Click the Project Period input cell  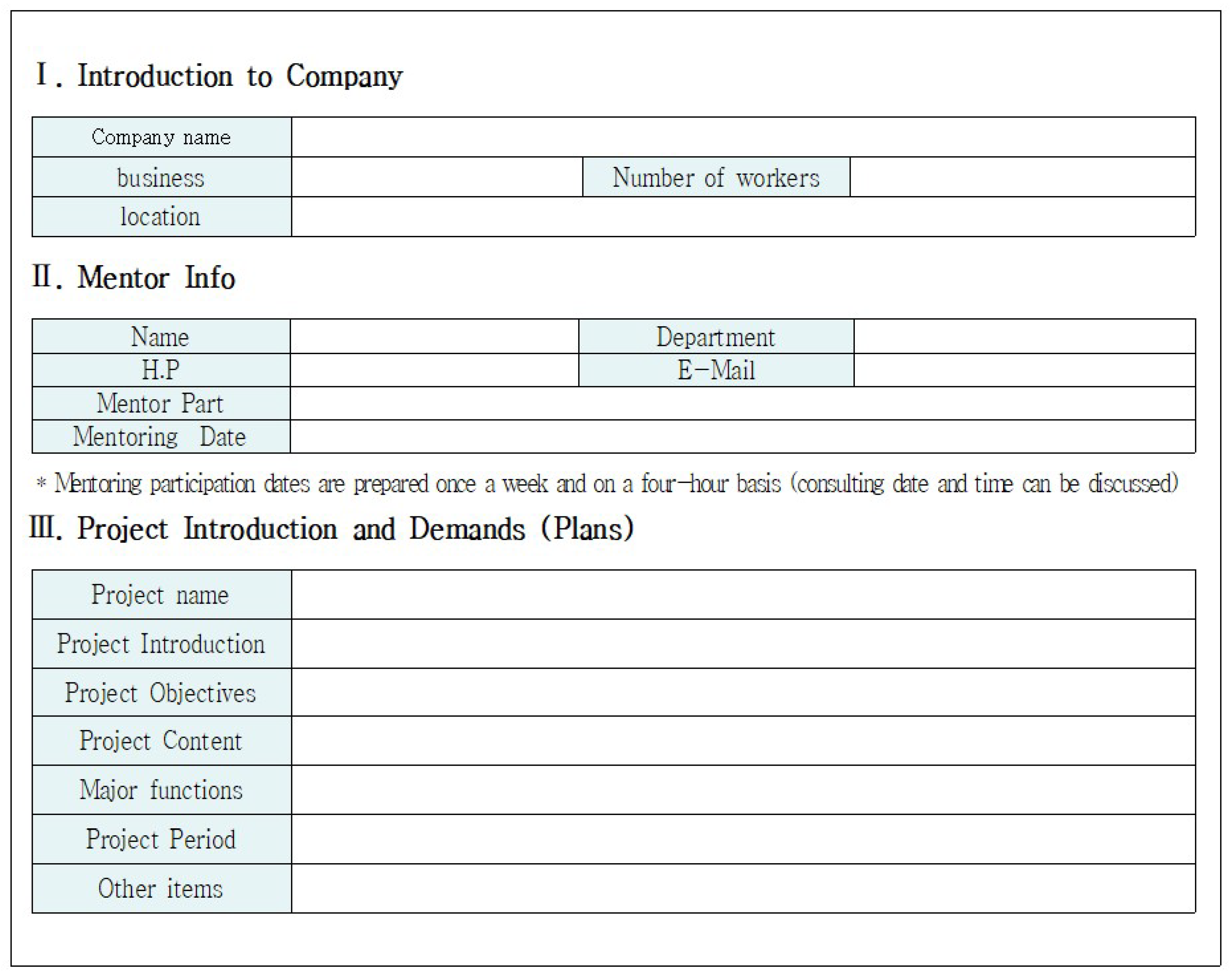tap(743, 839)
